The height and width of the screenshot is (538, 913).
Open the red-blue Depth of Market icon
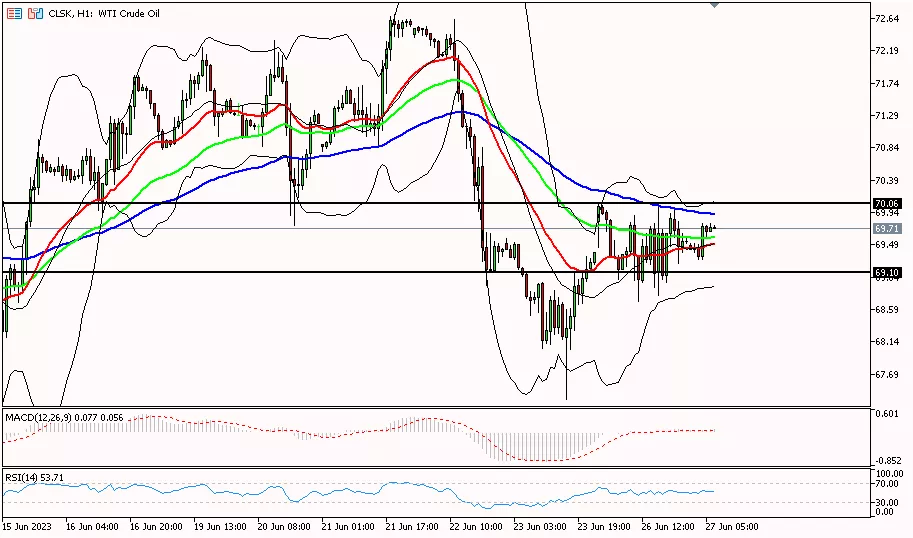35,14
